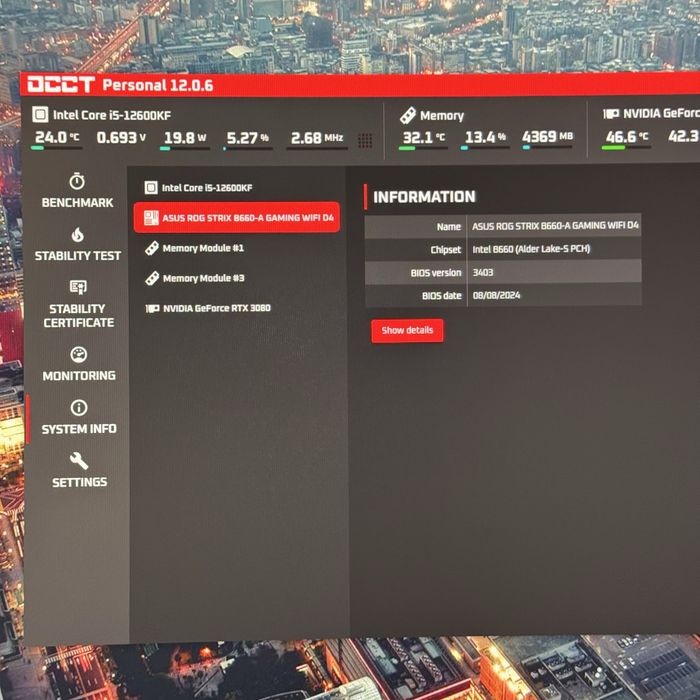The width and height of the screenshot is (700, 700).
Task: Click the CPU clock 2.68 MHz value
Action: 317,138
